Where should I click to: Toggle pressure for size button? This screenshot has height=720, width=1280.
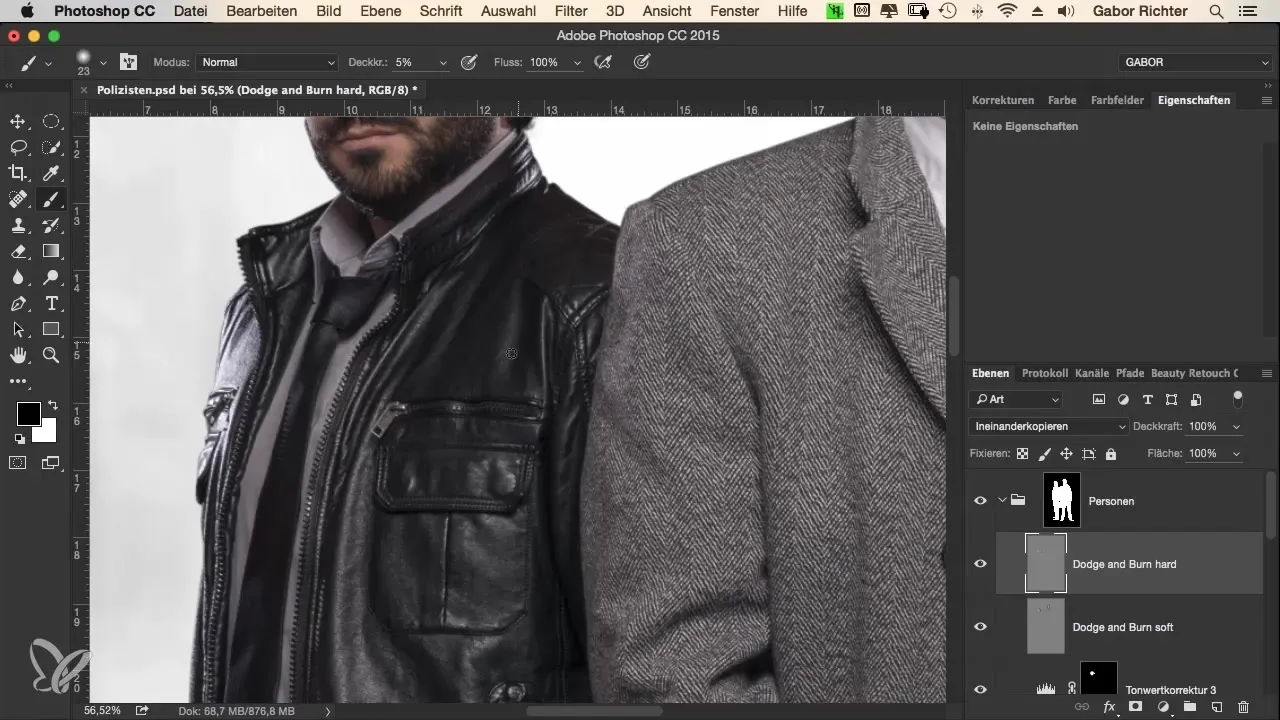(x=643, y=62)
